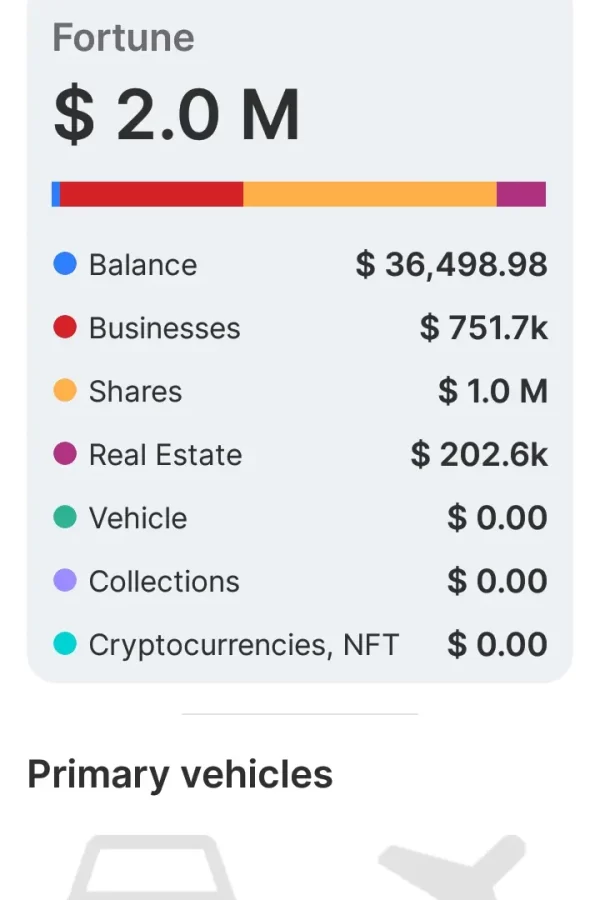Open the Businesses row label
The height and width of the screenshot is (900, 600).
tap(165, 328)
